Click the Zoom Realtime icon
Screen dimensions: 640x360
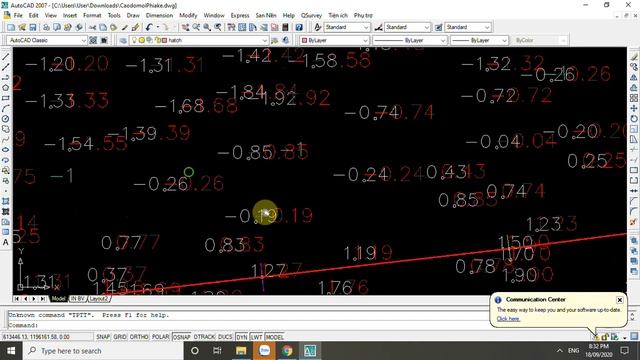coord(196,27)
